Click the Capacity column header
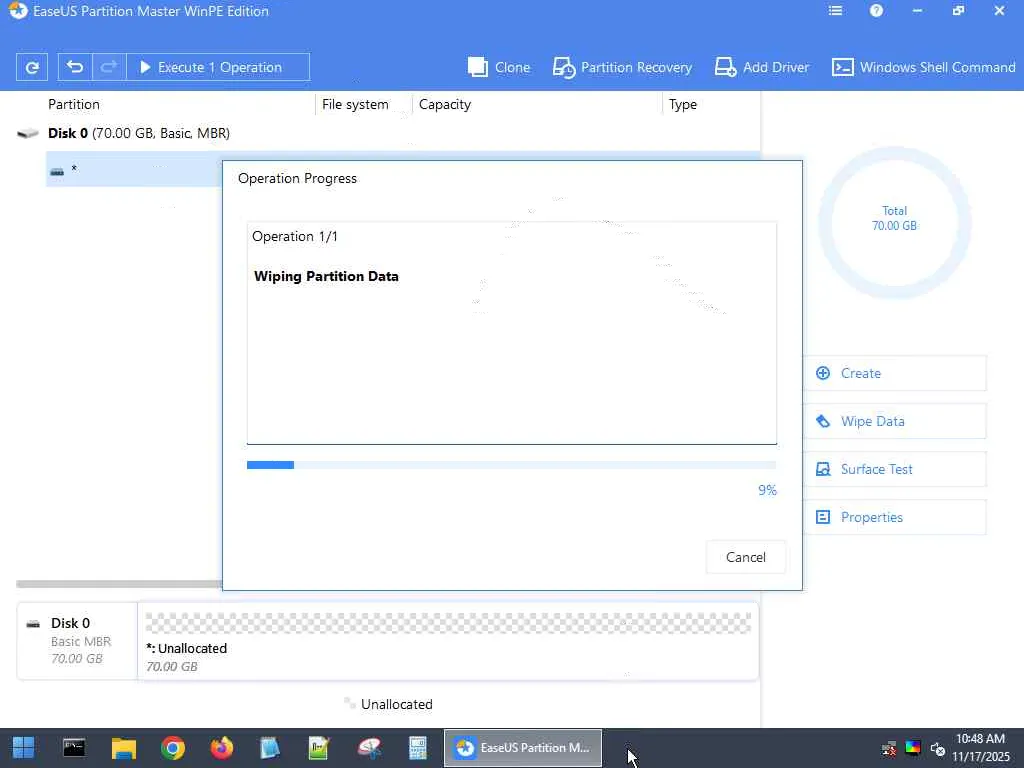 445,104
